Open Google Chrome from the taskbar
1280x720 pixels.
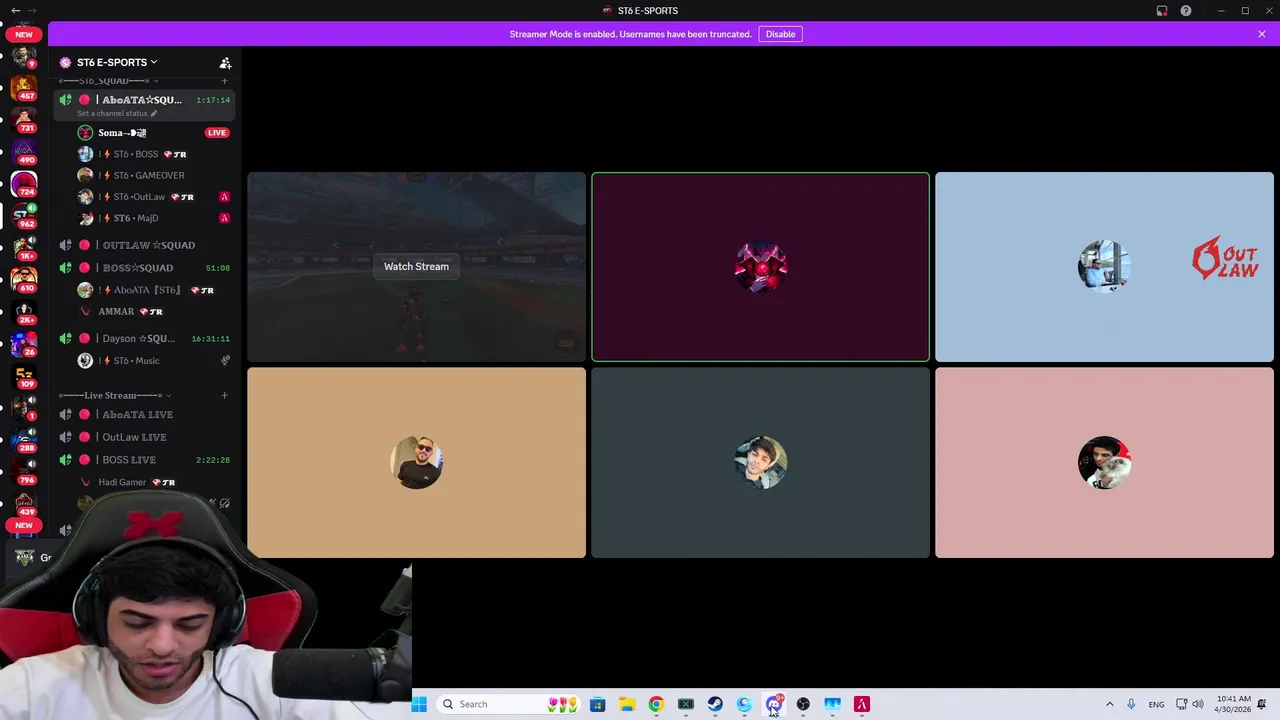656,704
